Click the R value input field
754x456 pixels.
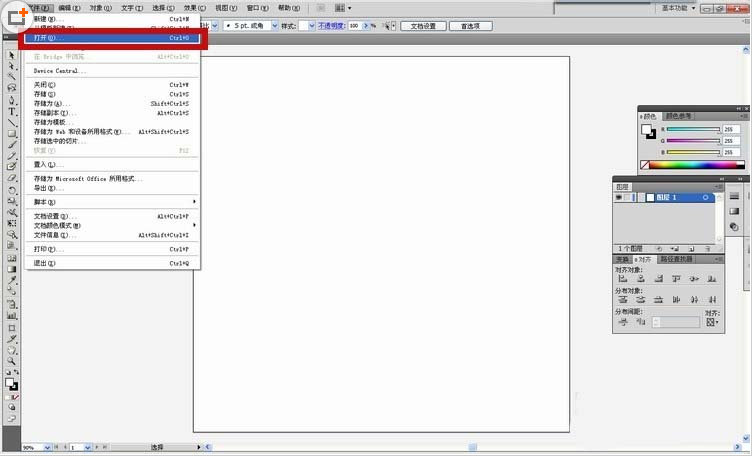(728, 129)
